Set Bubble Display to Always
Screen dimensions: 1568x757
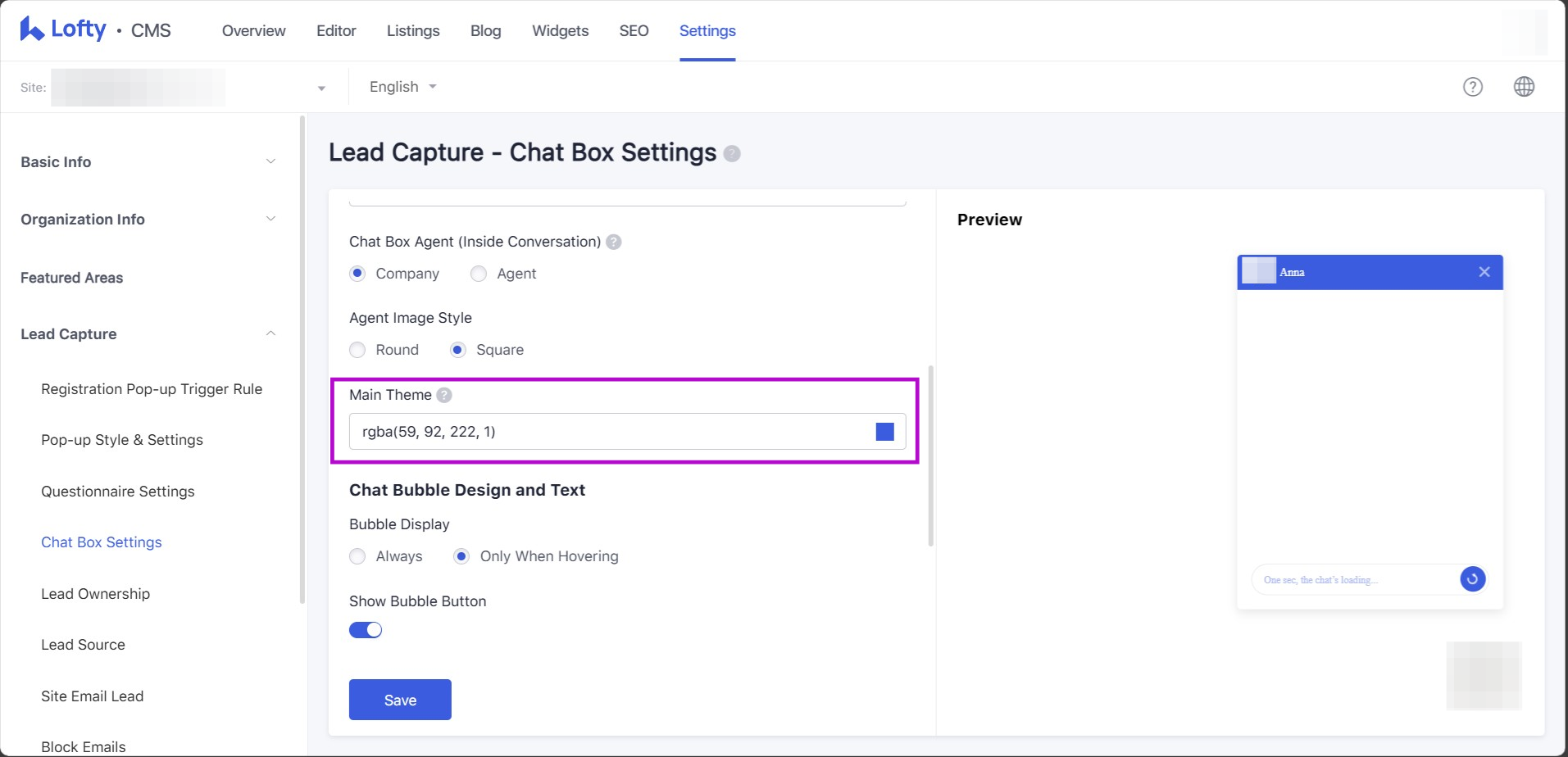pyautogui.click(x=357, y=556)
